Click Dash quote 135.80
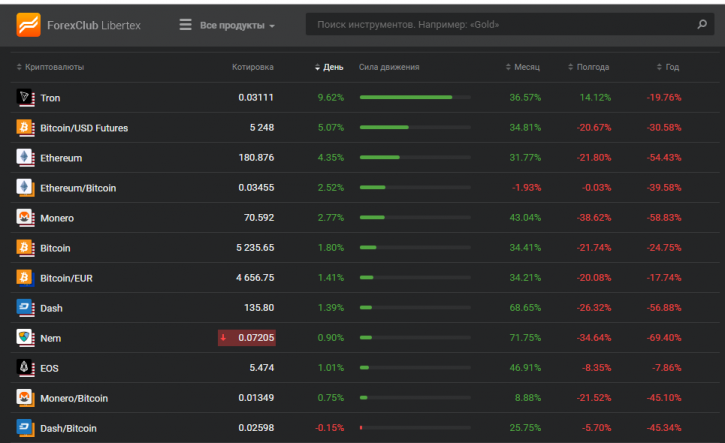Viewport: 725px width, 443px height. (x=259, y=308)
